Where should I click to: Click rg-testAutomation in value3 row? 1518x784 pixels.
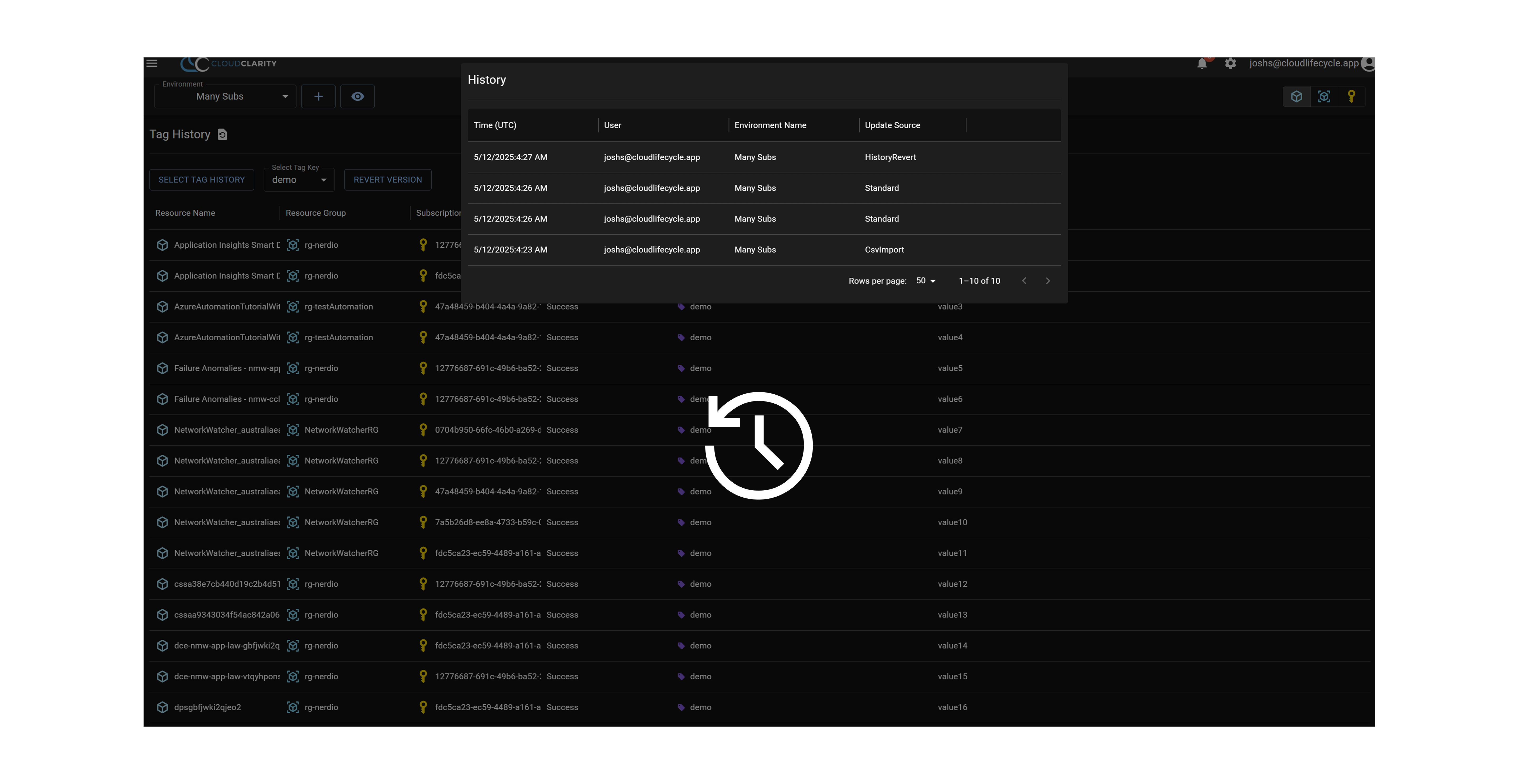pyautogui.click(x=339, y=307)
